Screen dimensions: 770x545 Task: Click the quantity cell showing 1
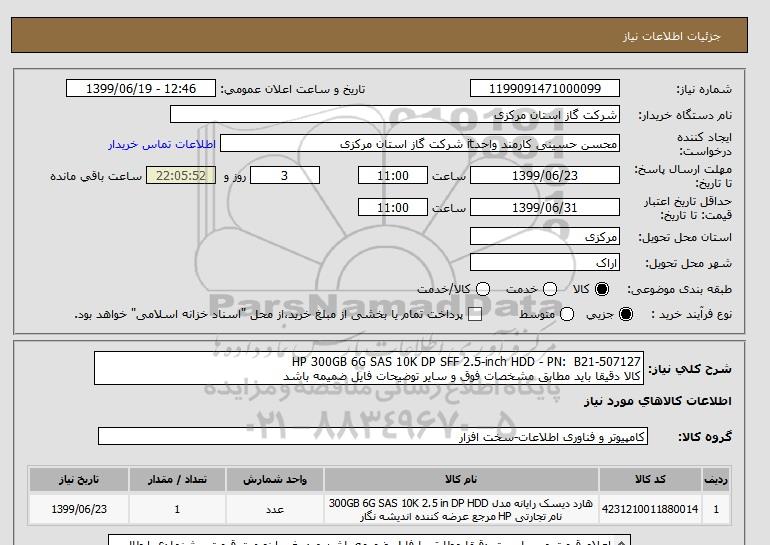coord(177,510)
